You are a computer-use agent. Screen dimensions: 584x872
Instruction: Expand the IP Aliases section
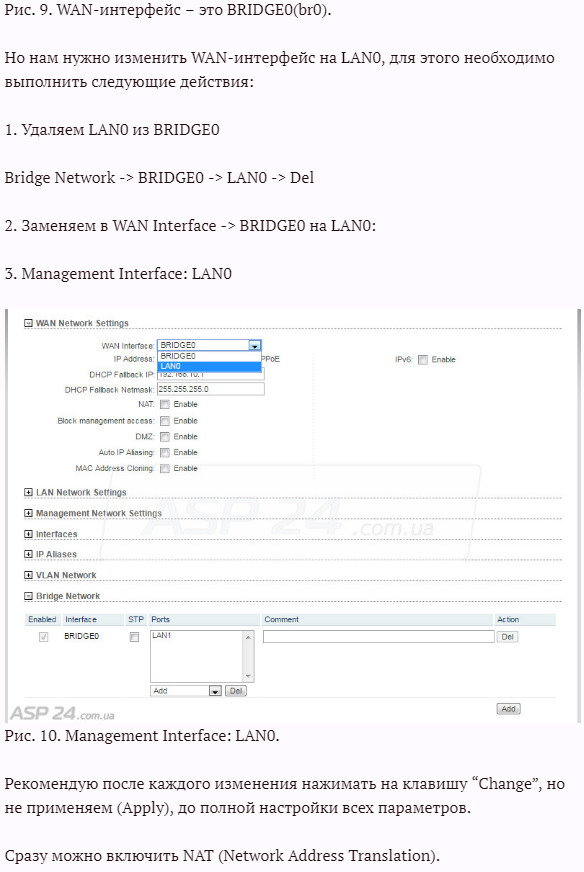28,554
